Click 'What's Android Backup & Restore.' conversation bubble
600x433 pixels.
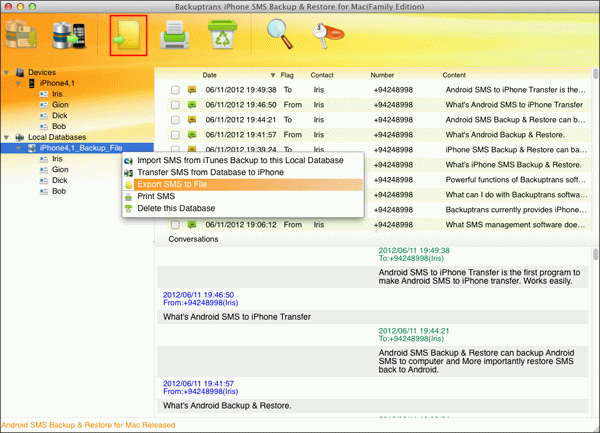pyautogui.click(x=372, y=406)
